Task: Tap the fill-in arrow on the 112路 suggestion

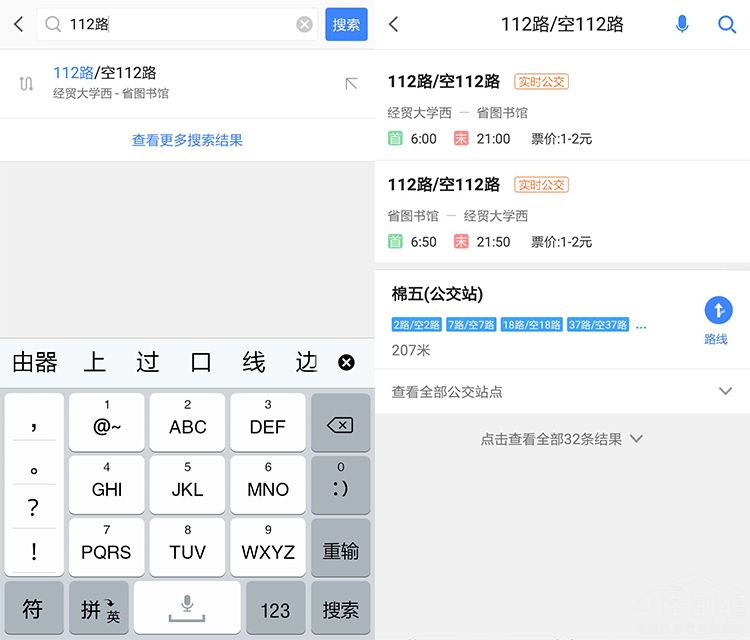Action: [x=351, y=84]
